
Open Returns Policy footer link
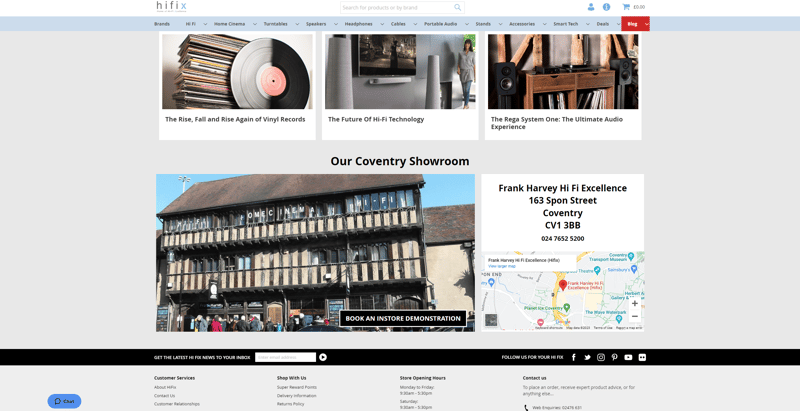point(290,404)
